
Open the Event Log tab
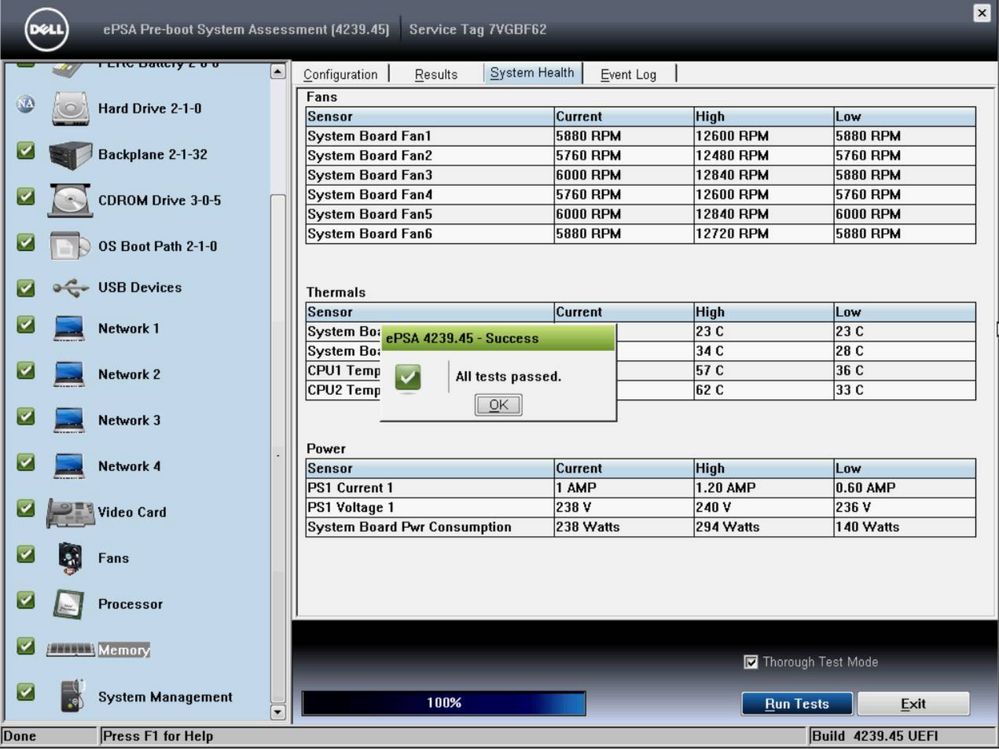[628, 75]
